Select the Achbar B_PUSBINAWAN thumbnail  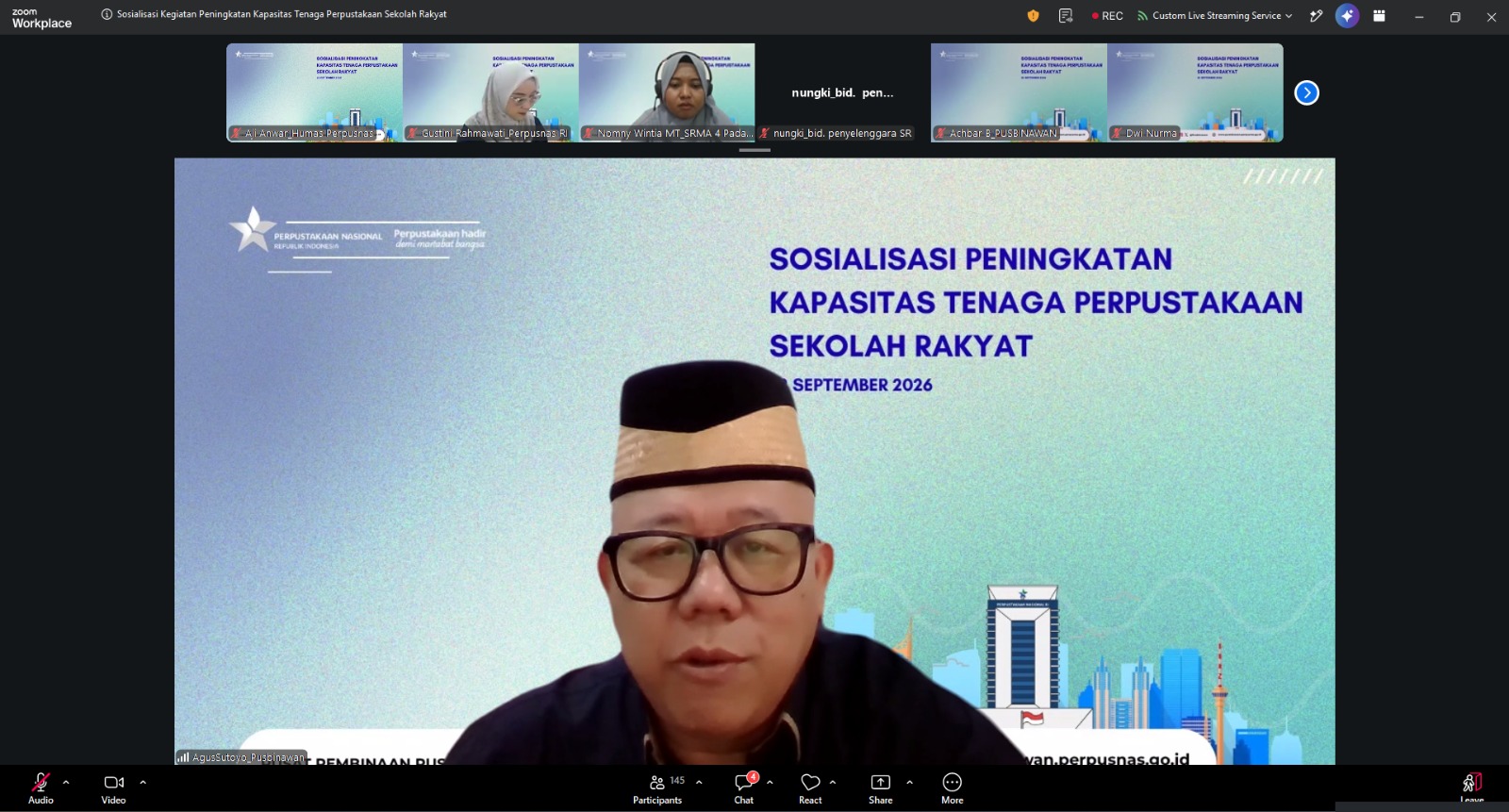[x=1020, y=92]
